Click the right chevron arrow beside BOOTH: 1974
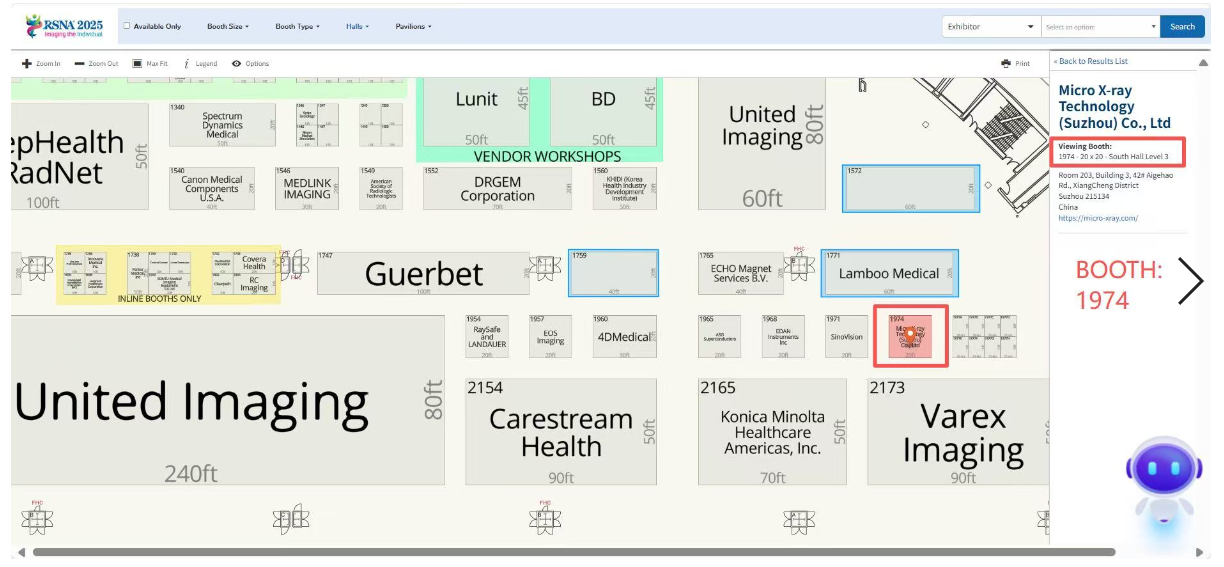1224x567 pixels. point(1190,281)
